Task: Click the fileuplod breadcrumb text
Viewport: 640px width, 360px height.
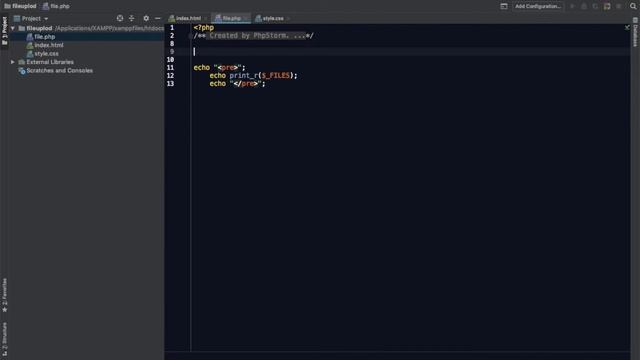Action: pos(24,6)
